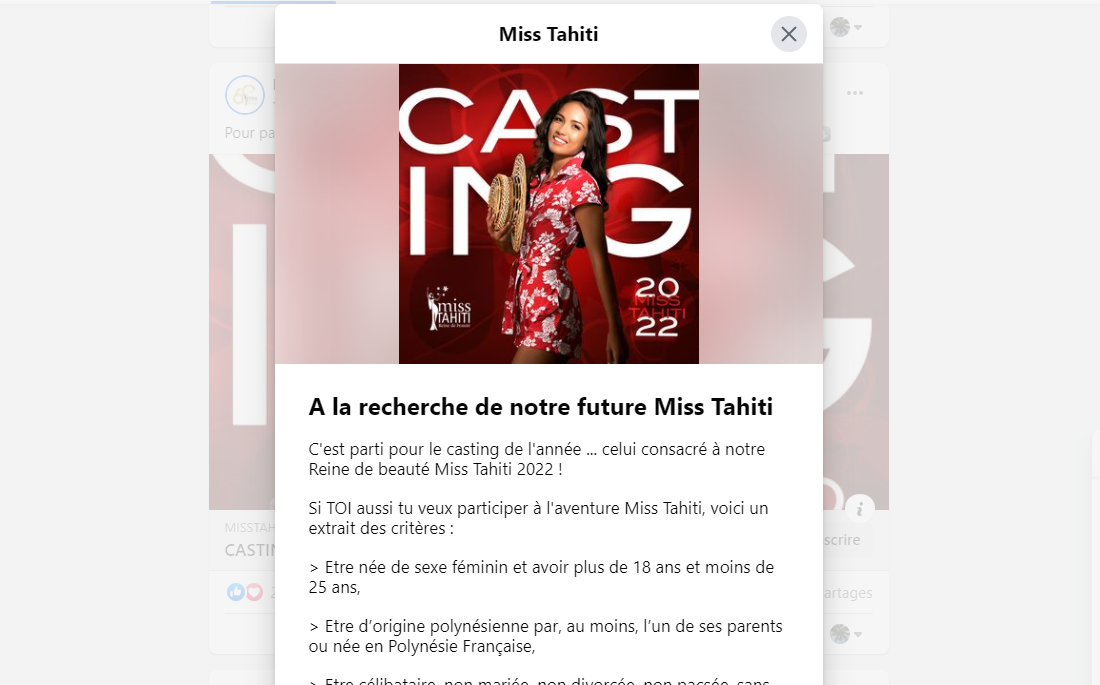Screen dimensions: 1100x685
Task: Open the partially visible 'artages' shares link
Action: (x=847, y=593)
